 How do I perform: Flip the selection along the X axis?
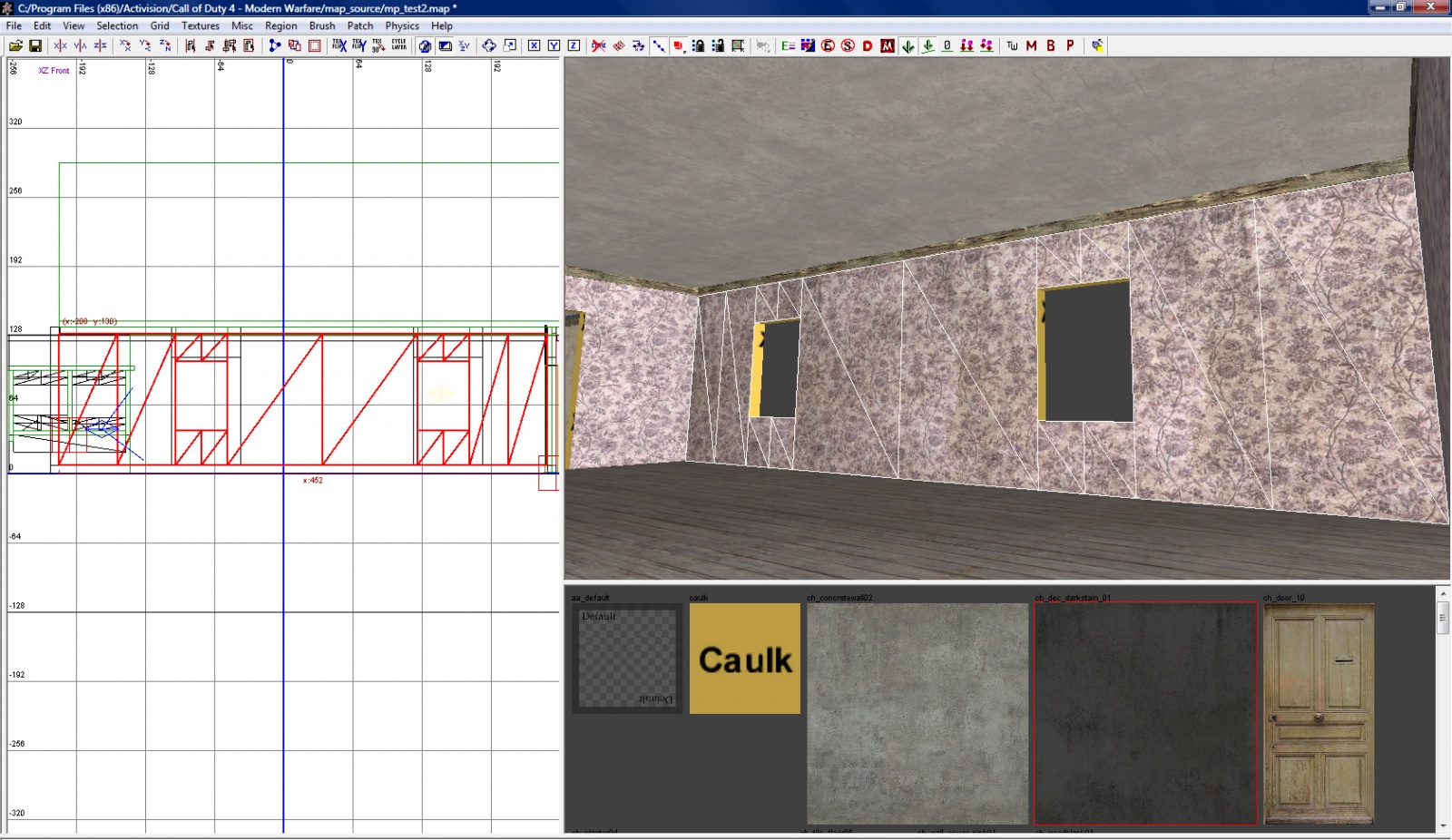pyautogui.click(x=58, y=45)
